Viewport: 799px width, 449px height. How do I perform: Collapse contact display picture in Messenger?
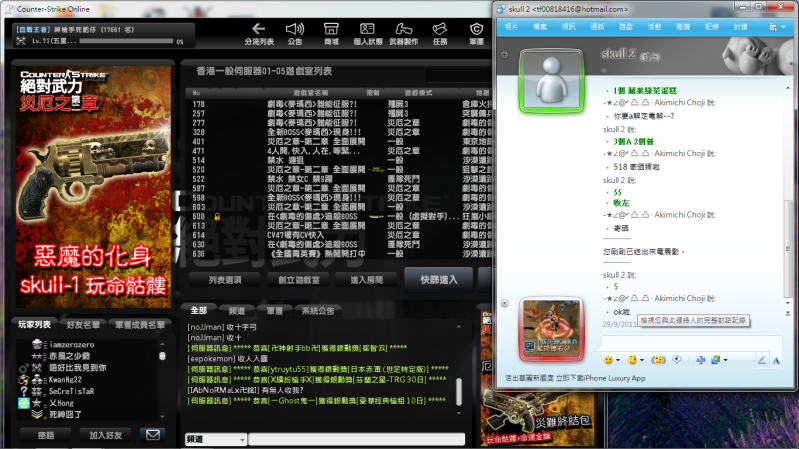(504, 55)
